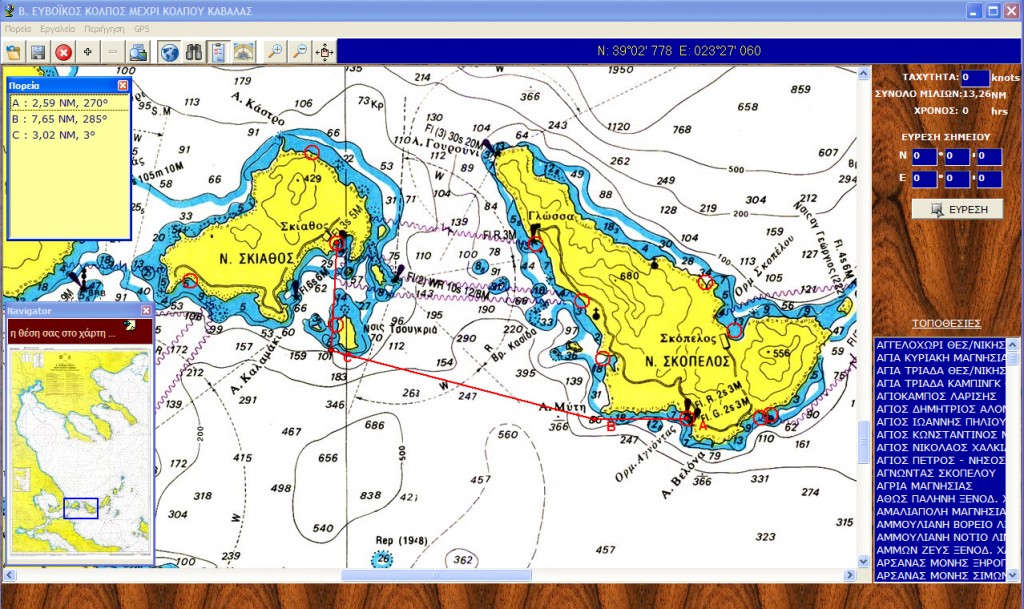Viewport: 1024px width, 609px height.
Task: Click the small icon in the Navigator header
Action: pos(130,325)
